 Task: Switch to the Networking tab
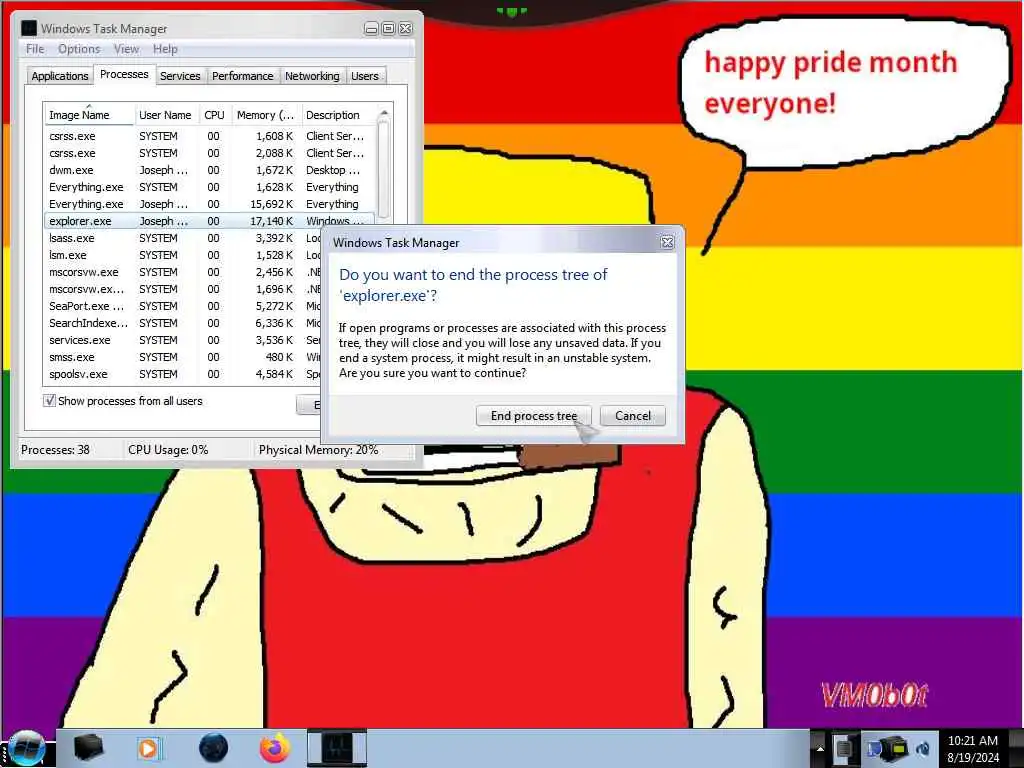tap(312, 76)
